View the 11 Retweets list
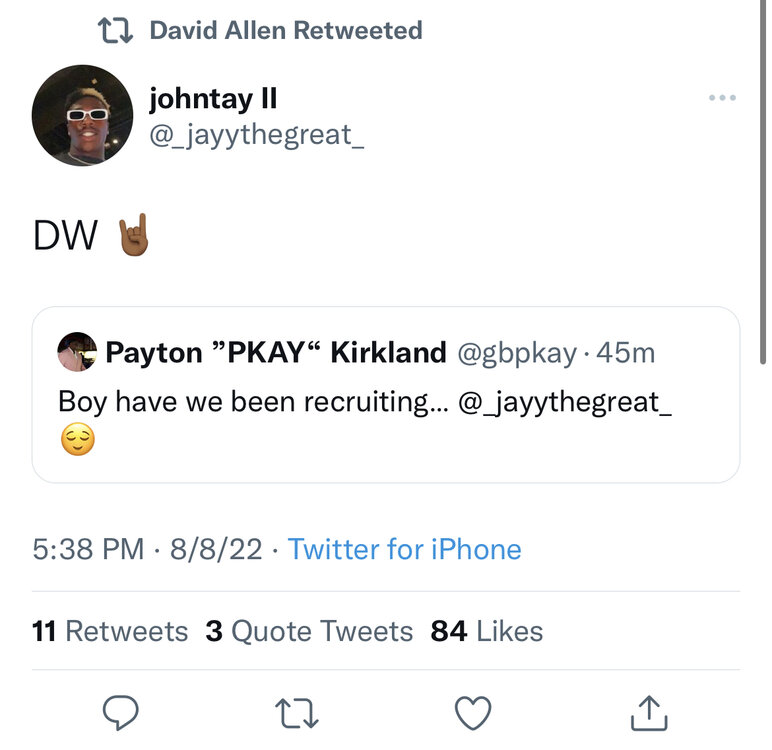This screenshot has height=750, width=772. (110, 631)
